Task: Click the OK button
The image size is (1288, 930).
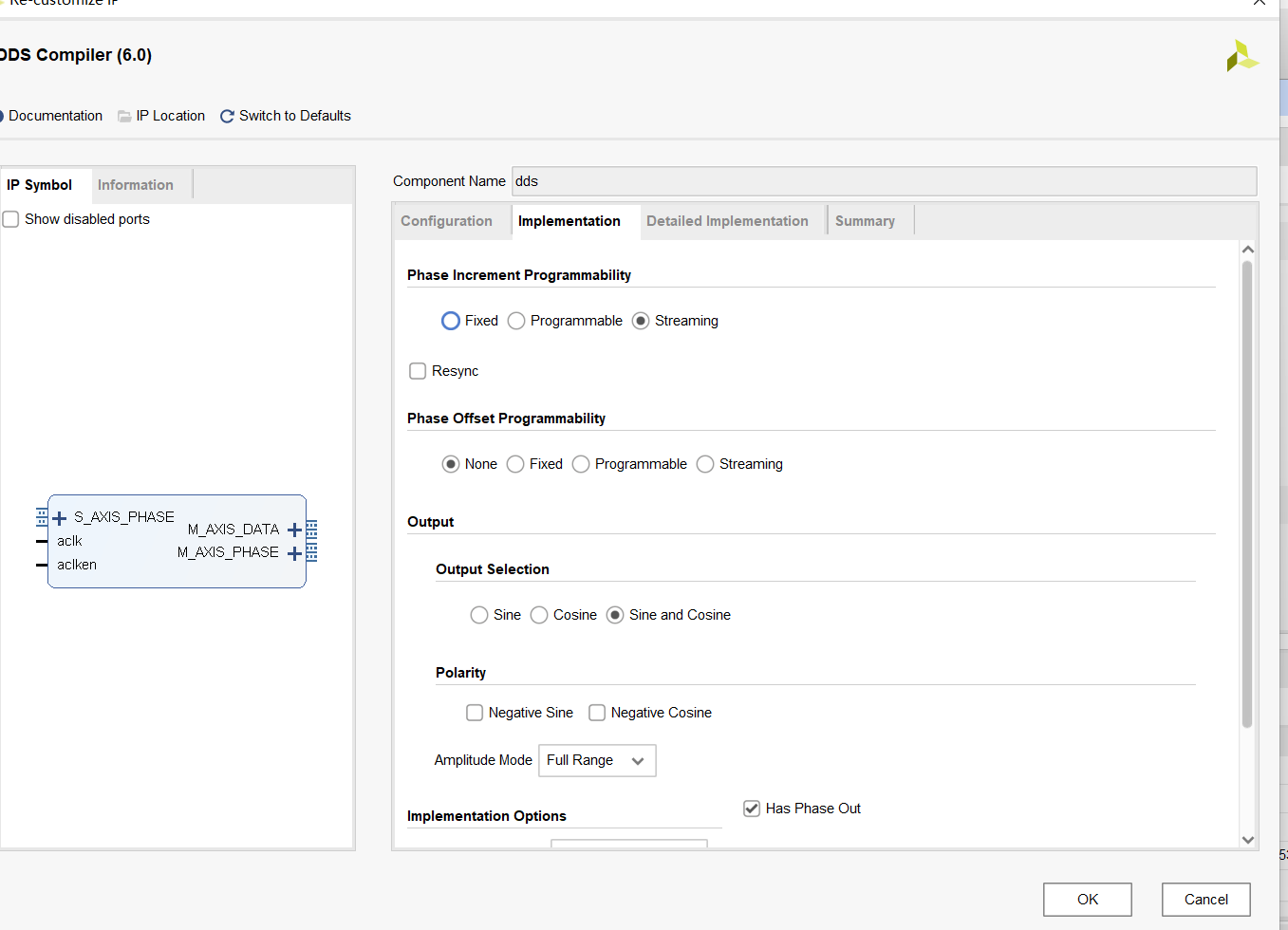Action: point(1088,900)
